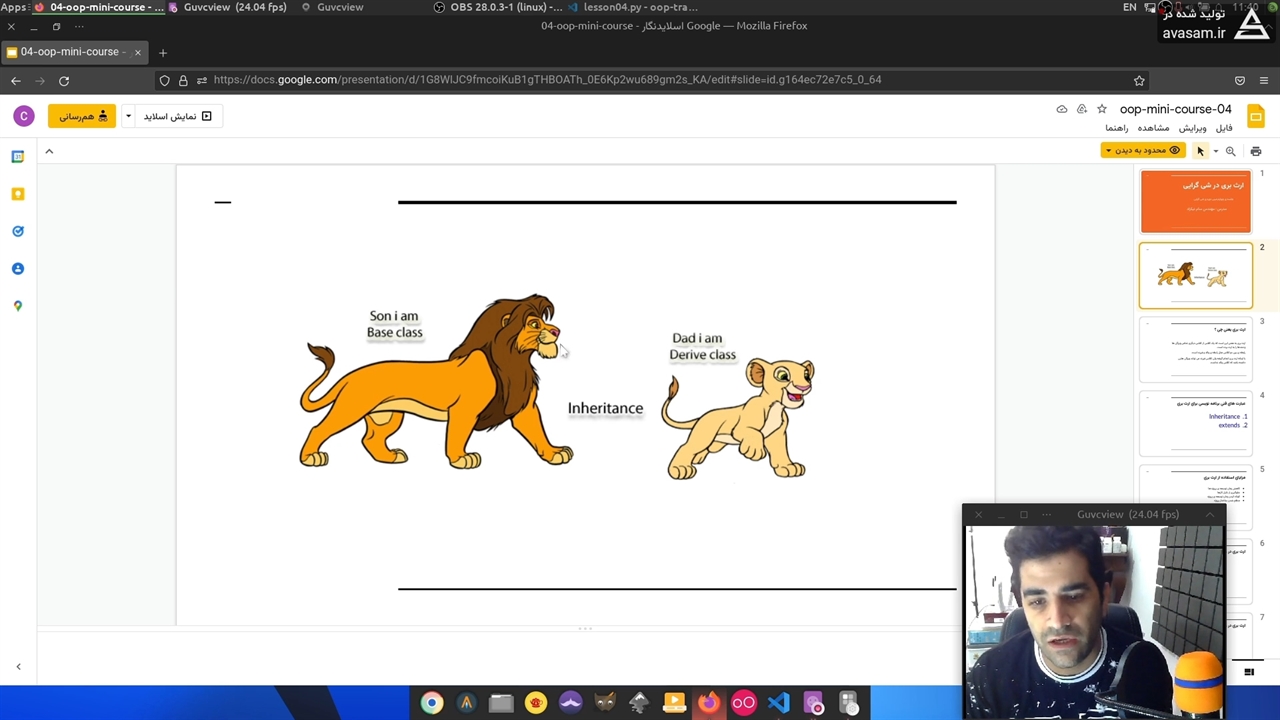Open Google Calendar in side panel

click(18, 157)
